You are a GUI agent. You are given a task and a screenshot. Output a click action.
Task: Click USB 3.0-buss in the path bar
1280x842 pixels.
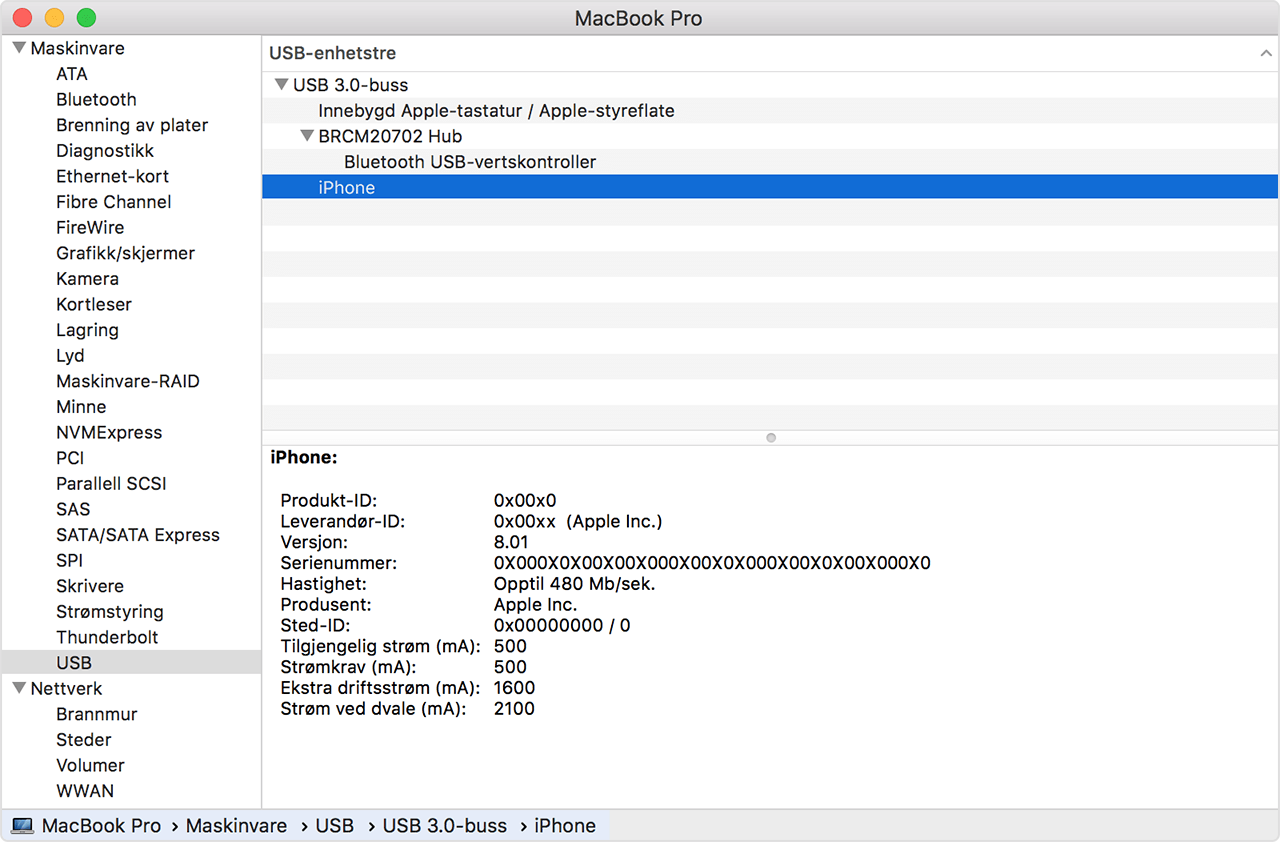coord(445,826)
